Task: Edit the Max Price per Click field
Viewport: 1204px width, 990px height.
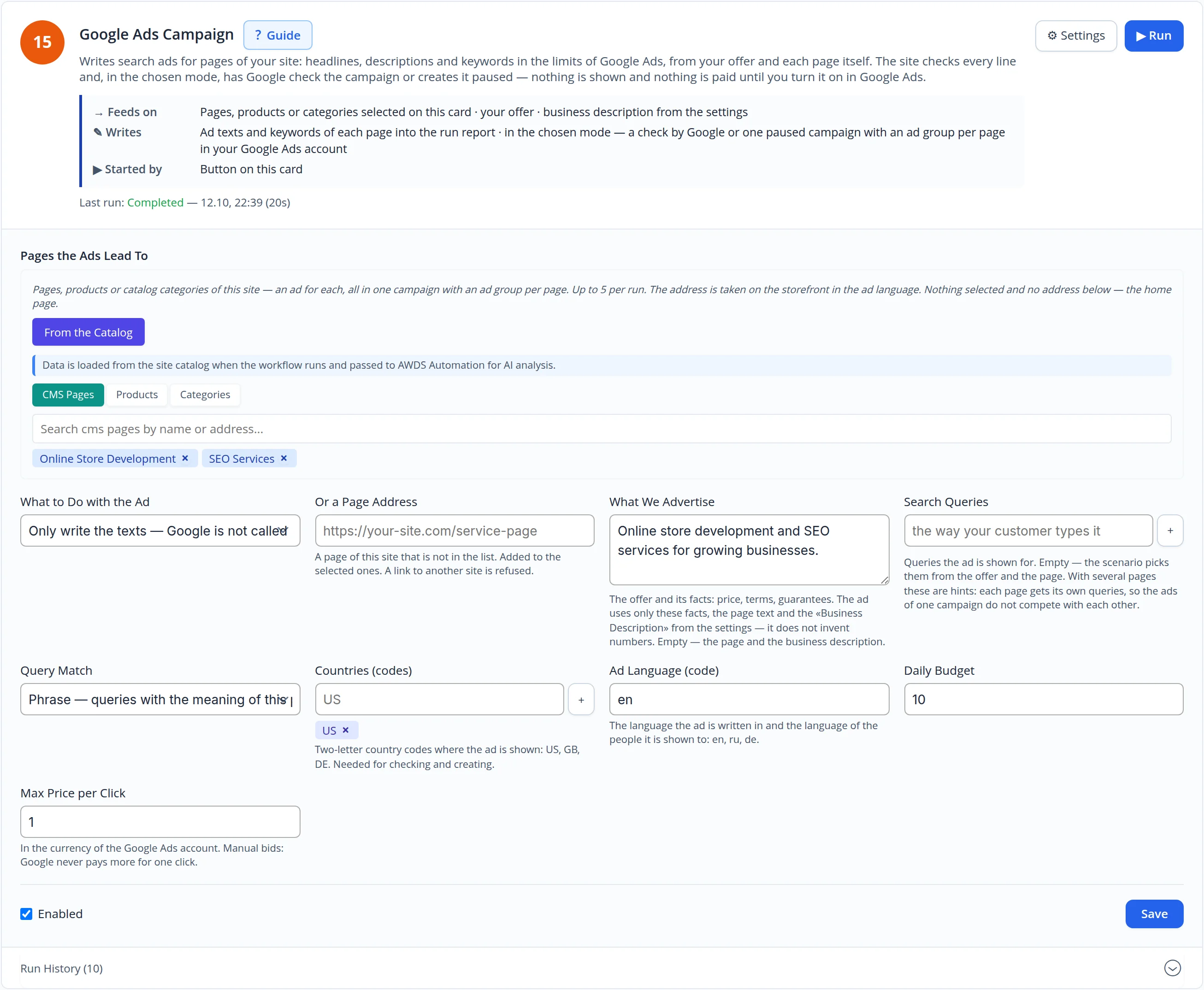Action: (x=160, y=822)
